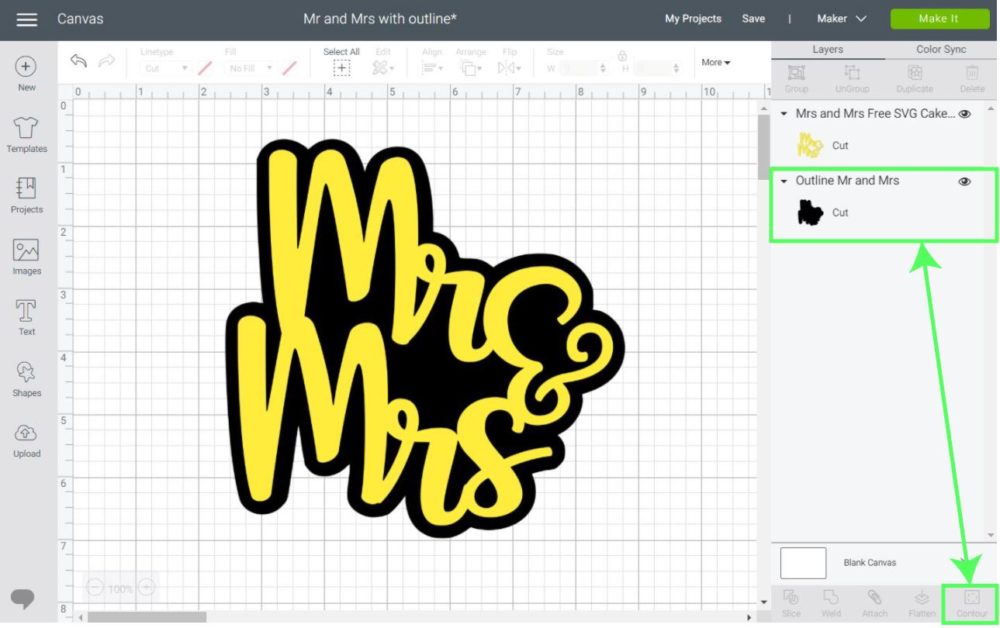1000x628 pixels.
Task: Toggle visibility of Mrs and Mrs Free SVG layer
Action: [x=964, y=114]
